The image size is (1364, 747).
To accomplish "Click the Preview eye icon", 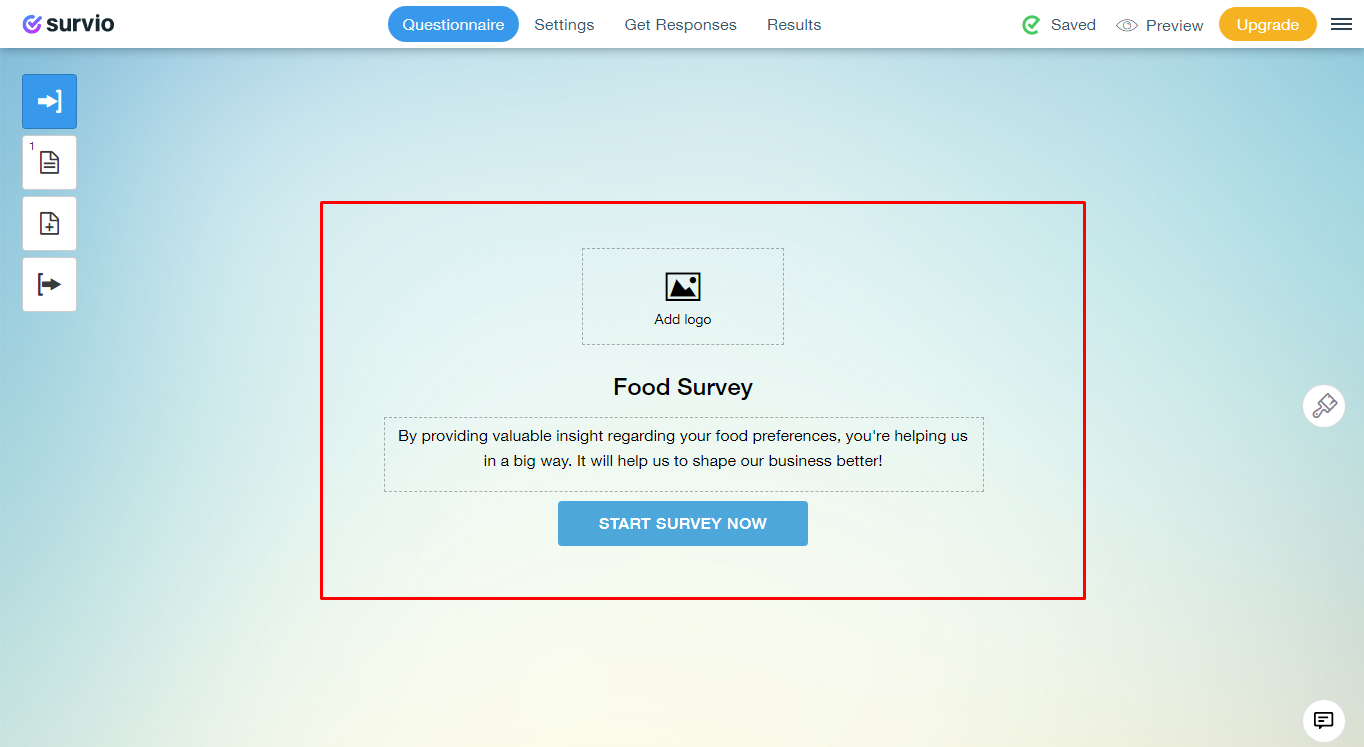I will point(1127,25).
